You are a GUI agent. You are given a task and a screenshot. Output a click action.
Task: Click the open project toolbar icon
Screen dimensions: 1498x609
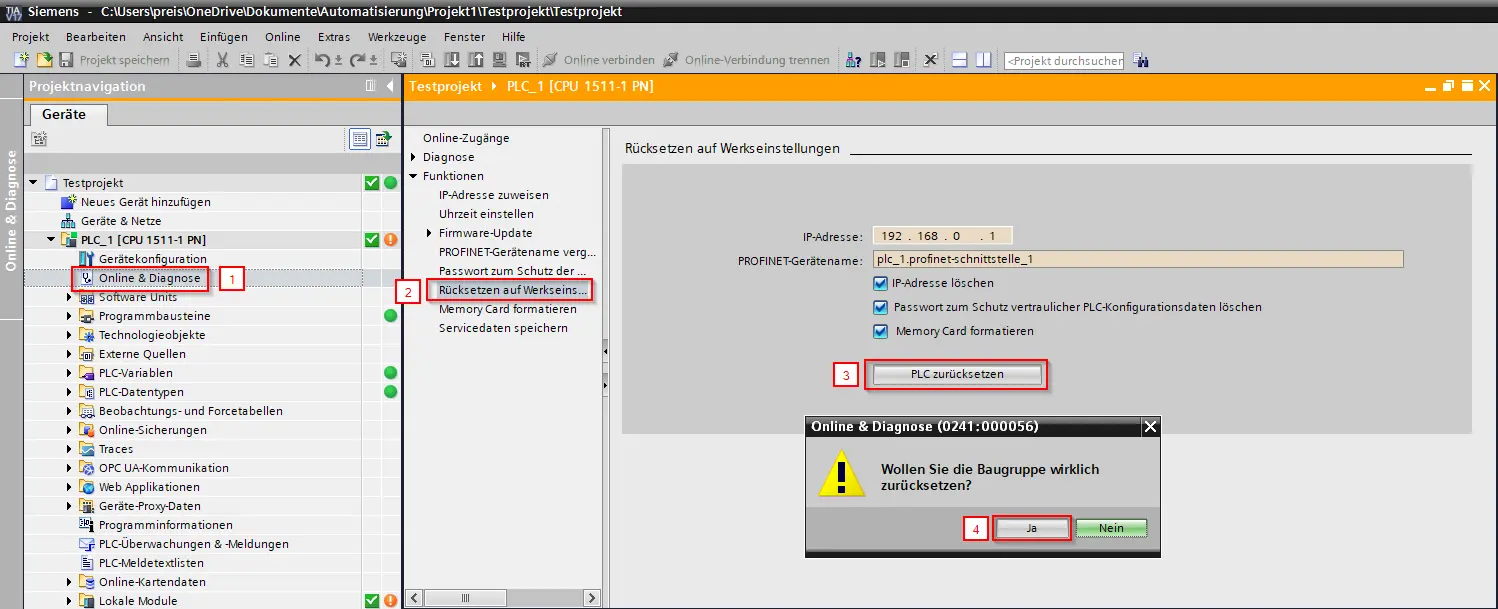click(44, 60)
